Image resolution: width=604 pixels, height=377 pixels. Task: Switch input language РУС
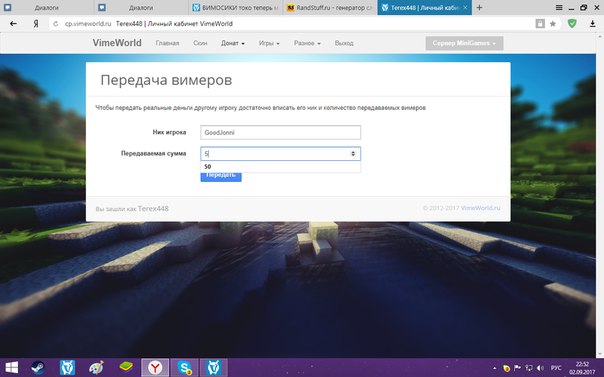tap(556, 368)
